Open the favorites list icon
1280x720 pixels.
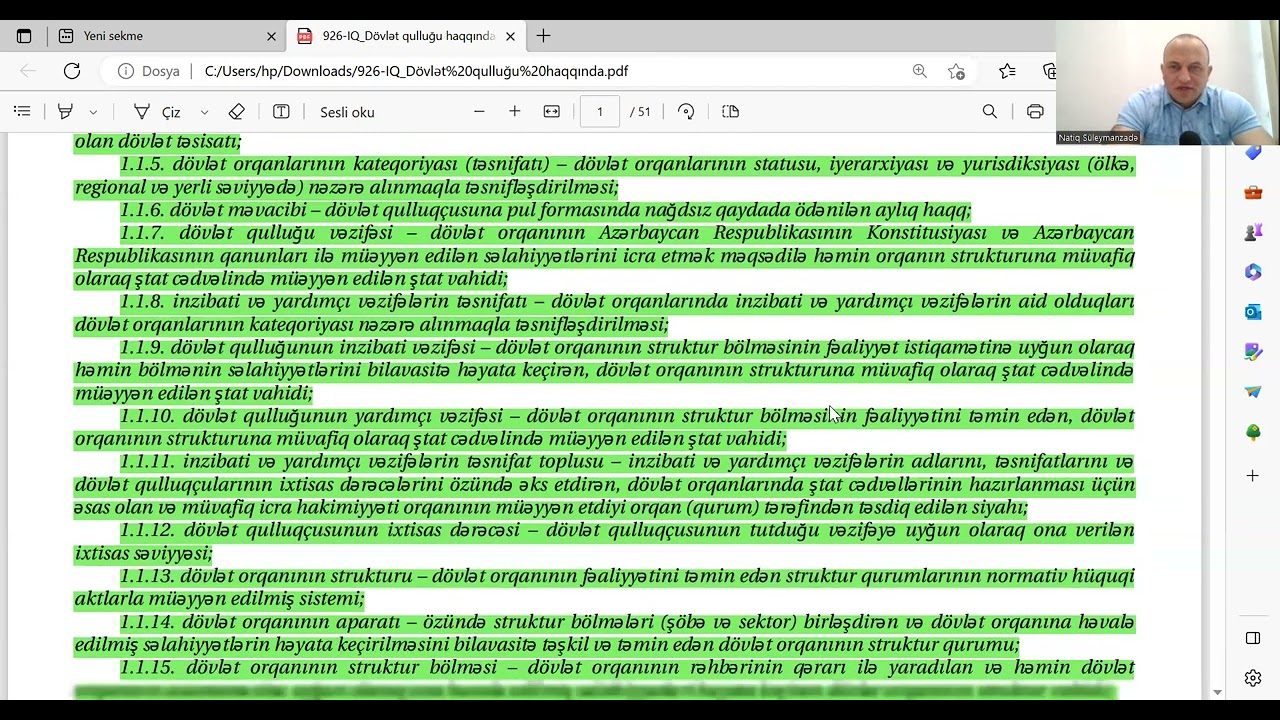click(x=1007, y=71)
